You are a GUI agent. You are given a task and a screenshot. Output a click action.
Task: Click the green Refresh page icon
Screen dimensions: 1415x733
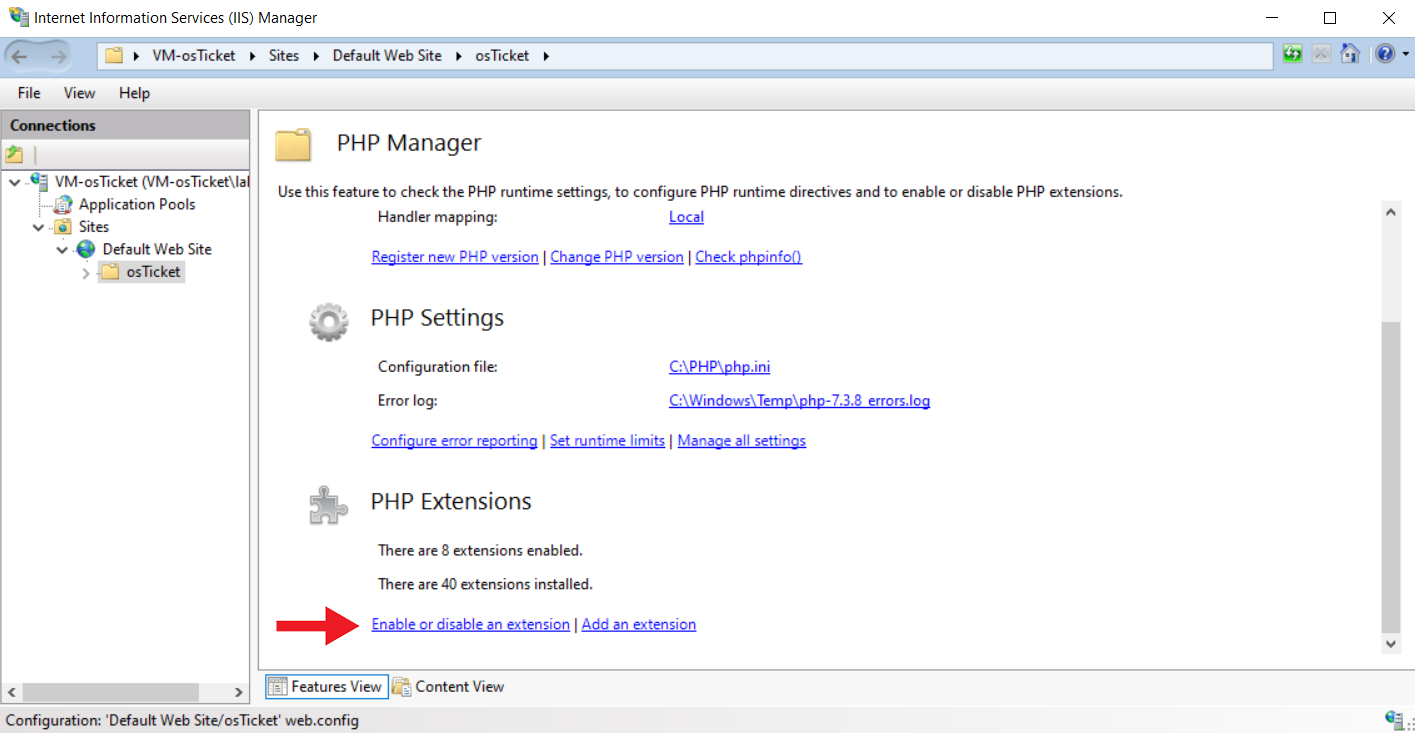(x=1293, y=54)
